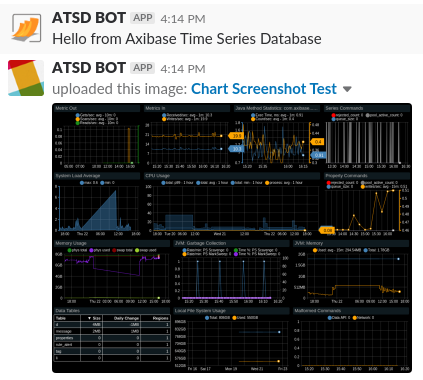423x380 pixels.
Task: Click the APP badge in first message
Action: click(143, 18)
